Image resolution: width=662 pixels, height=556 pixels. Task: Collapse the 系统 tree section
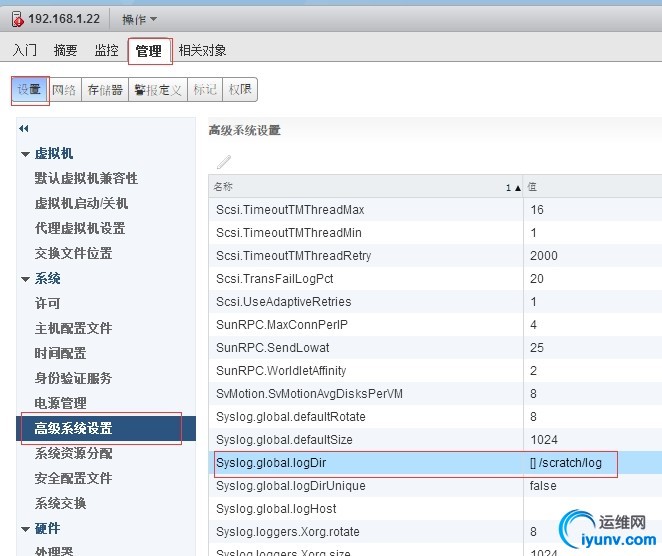point(25,279)
